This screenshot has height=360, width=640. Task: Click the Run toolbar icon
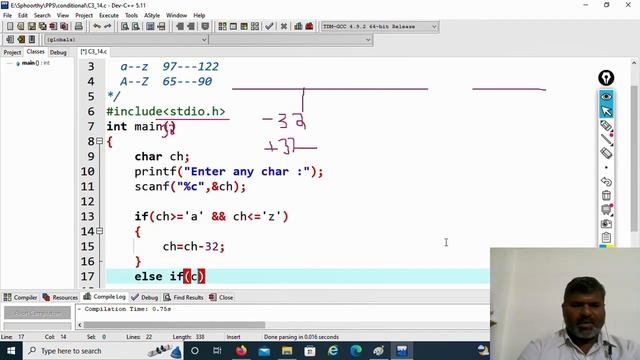click(233, 27)
